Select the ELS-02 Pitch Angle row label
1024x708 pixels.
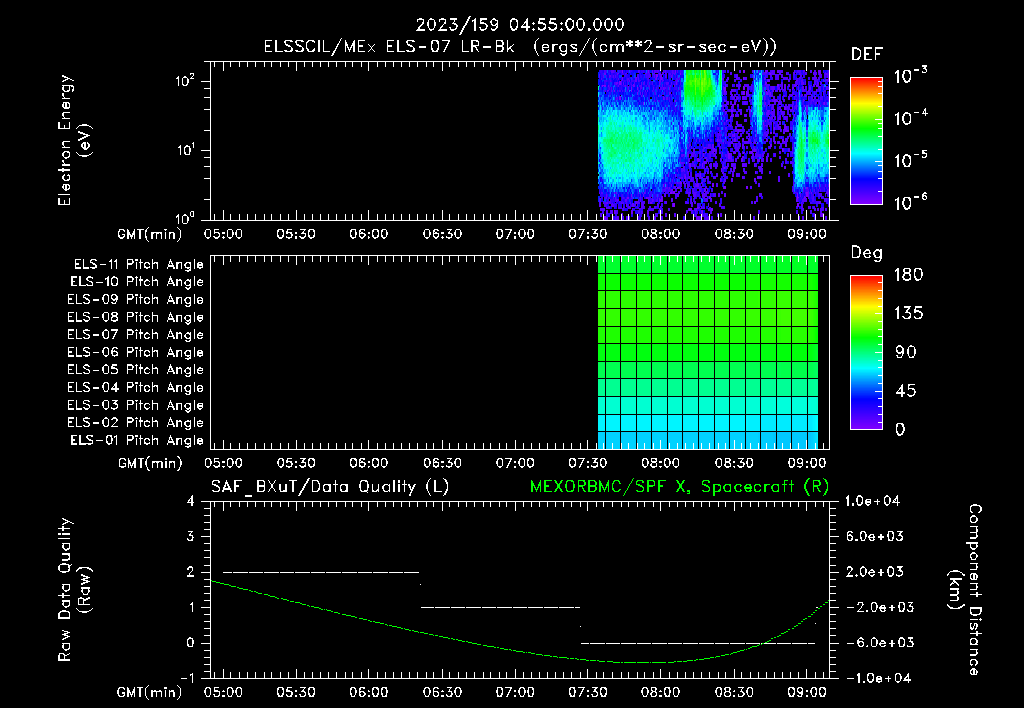tap(135, 423)
